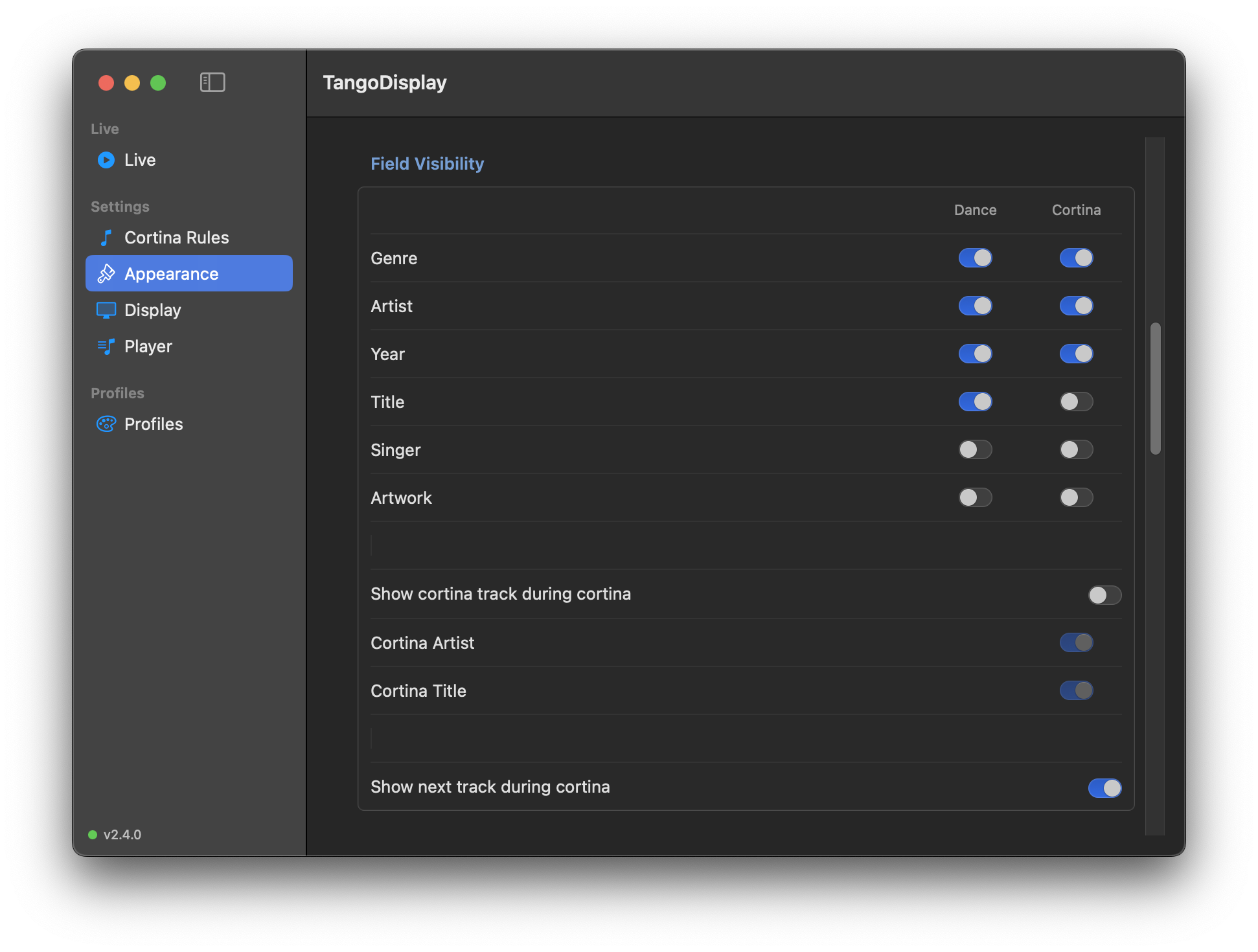Click the Live play icon
1258x952 pixels.
coord(106,160)
